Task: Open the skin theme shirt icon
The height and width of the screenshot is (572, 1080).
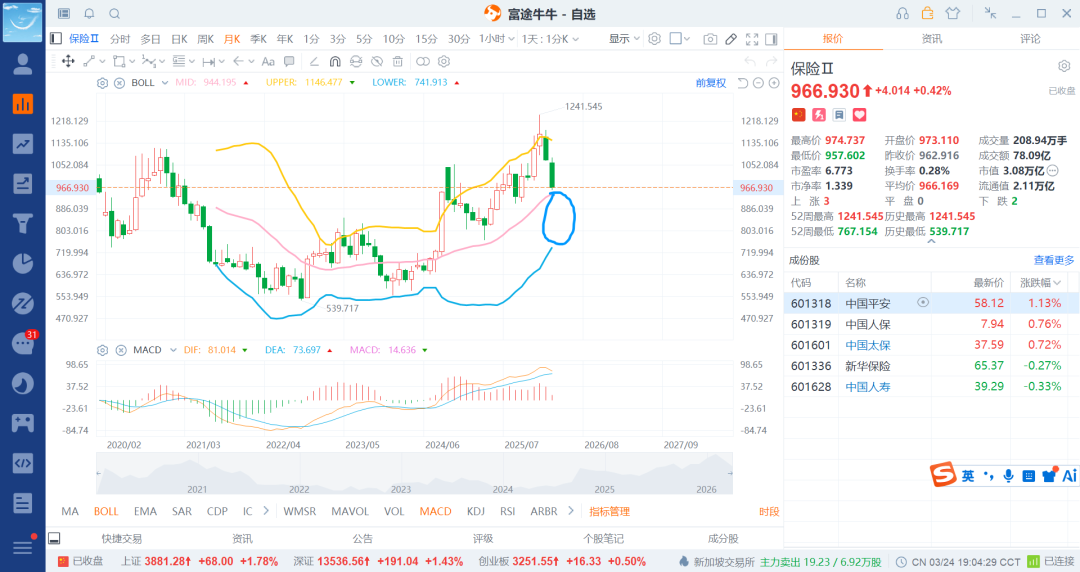Action: tap(951, 13)
